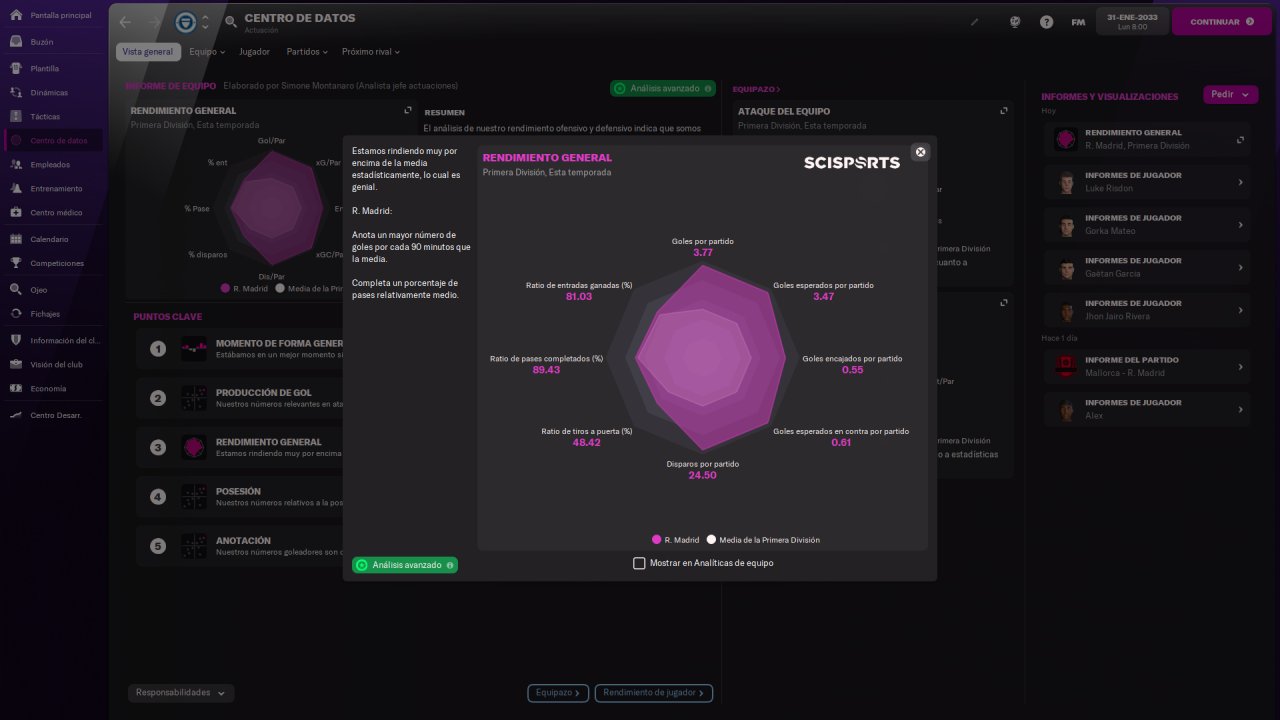1280x720 pixels.
Task: Click the R. Madrid legend swatch behind the popup
Action: (x=225, y=288)
